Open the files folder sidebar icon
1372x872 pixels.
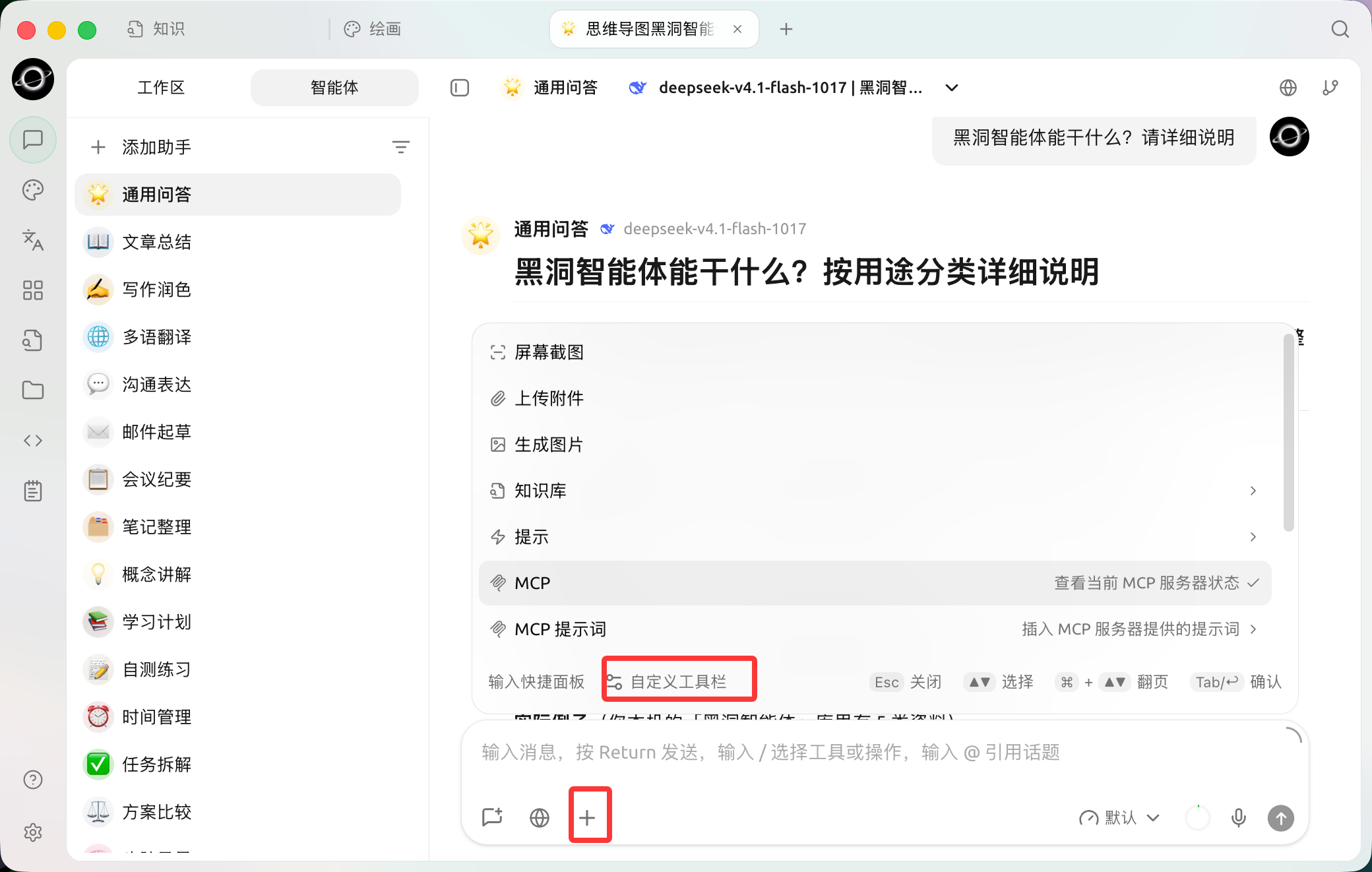point(33,390)
